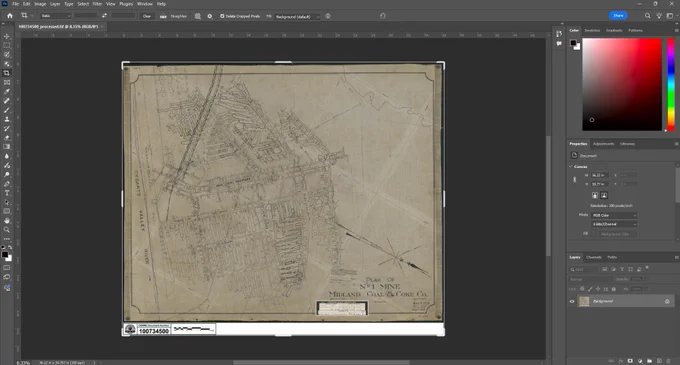Open crop additional settings gear icon
The width and height of the screenshot is (680, 365).
pyautogui.click(x=210, y=16)
